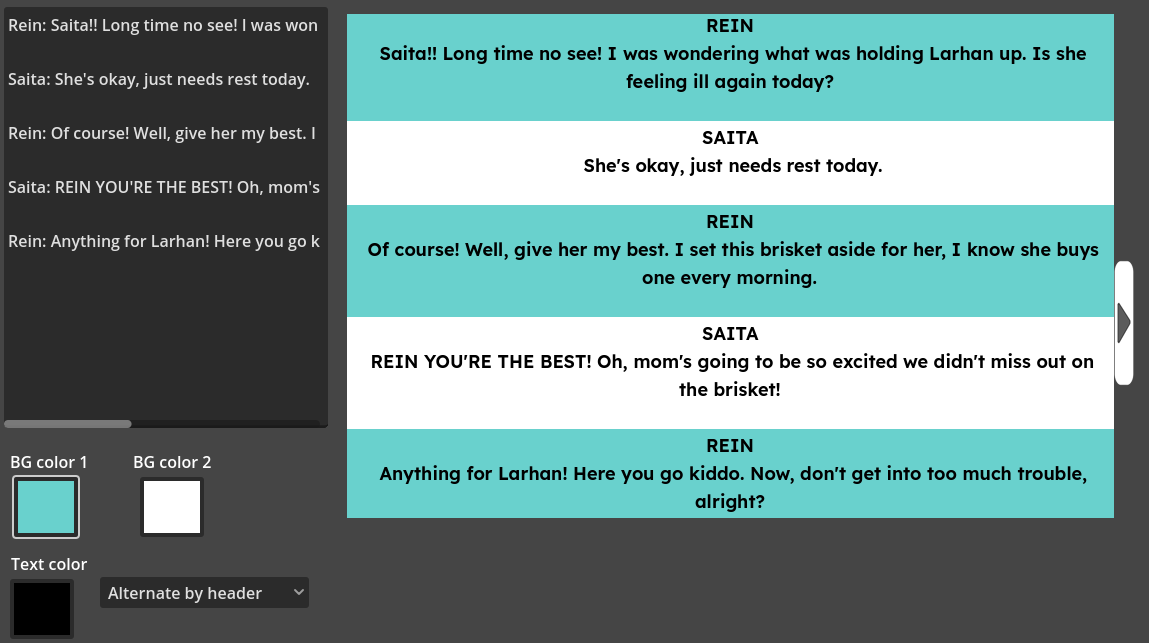Select the SAITA 'just needs rest' preview block
This screenshot has height=643, width=1149.
point(730,163)
